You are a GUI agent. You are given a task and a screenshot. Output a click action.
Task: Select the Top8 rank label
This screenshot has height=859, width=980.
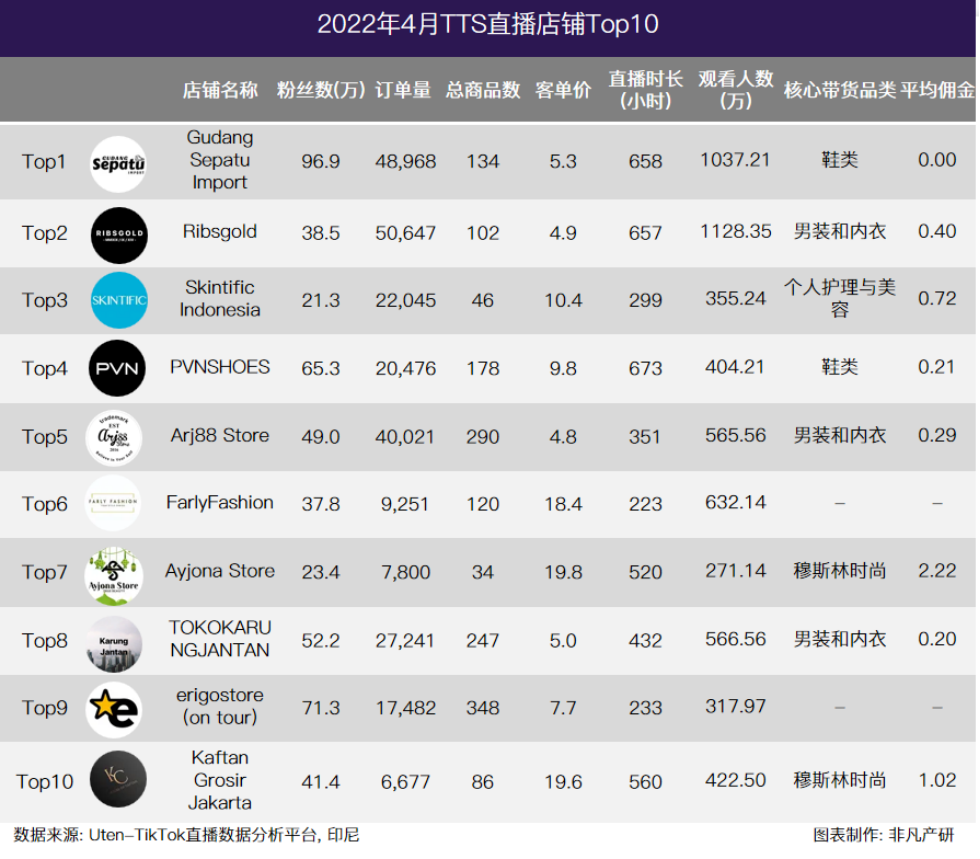click(44, 641)
